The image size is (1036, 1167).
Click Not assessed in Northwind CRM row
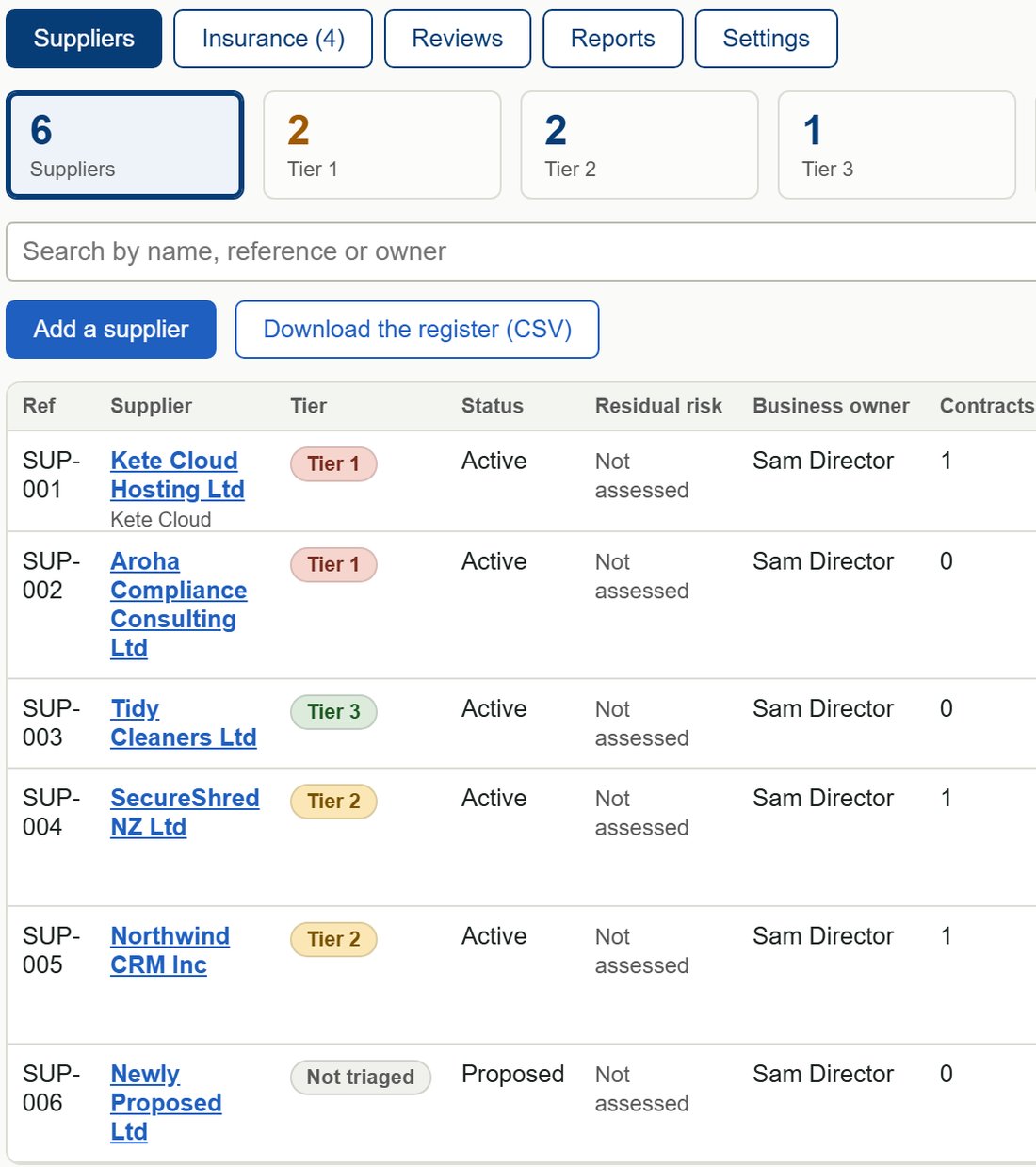641,951
